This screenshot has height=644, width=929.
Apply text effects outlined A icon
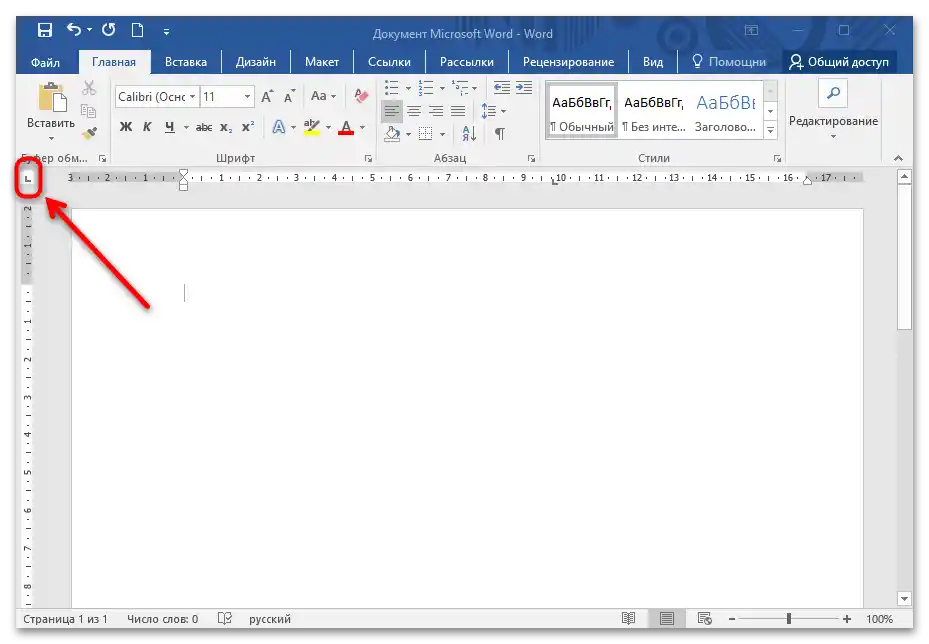(278, 127)
